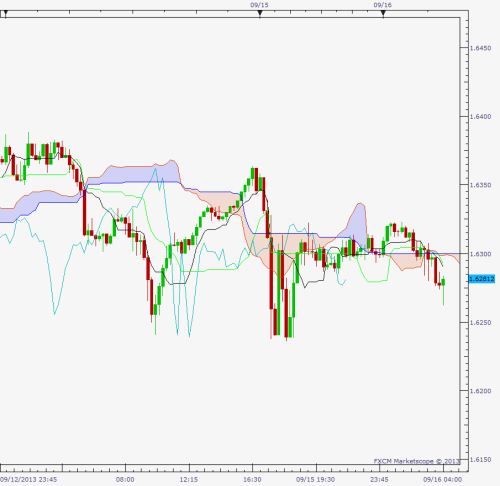
Task: Click the 09/15 19:30 time label
Action: click(315, 480)
